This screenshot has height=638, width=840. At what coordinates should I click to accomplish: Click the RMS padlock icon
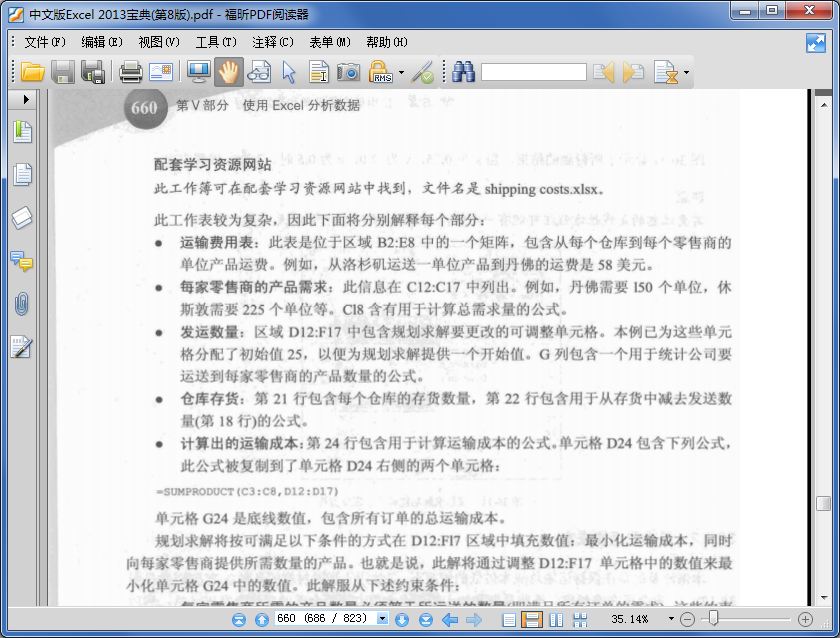pos(380,72)
